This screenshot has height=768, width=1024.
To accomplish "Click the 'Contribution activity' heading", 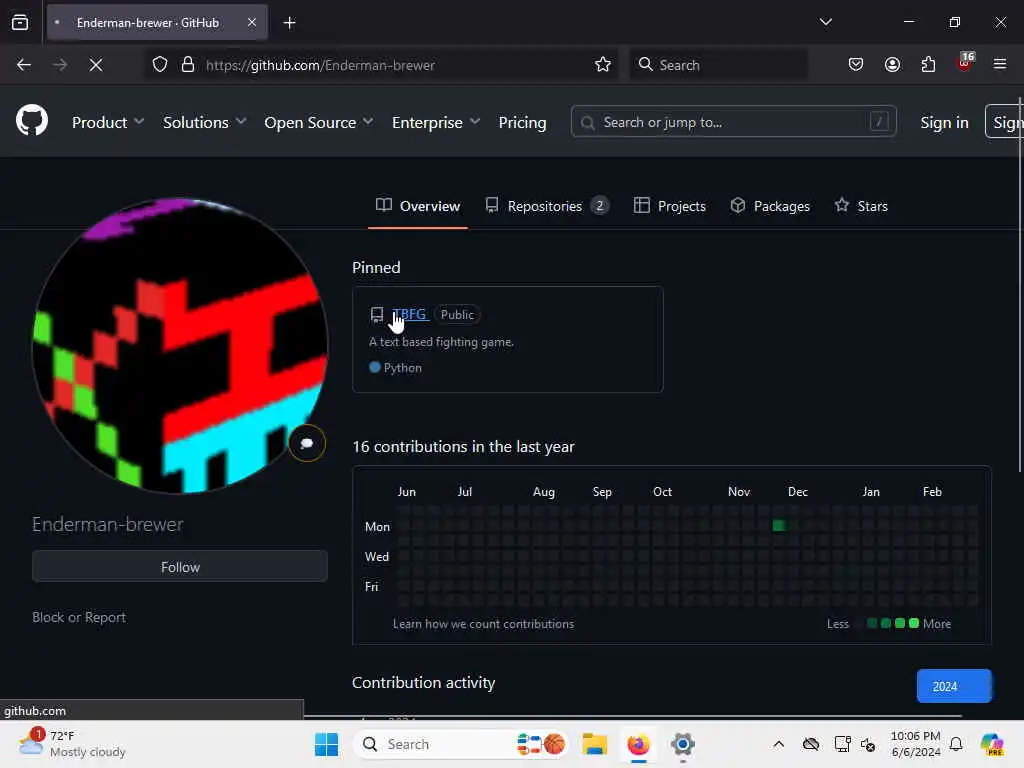I will pyautogui.click(x=423, y=682).
